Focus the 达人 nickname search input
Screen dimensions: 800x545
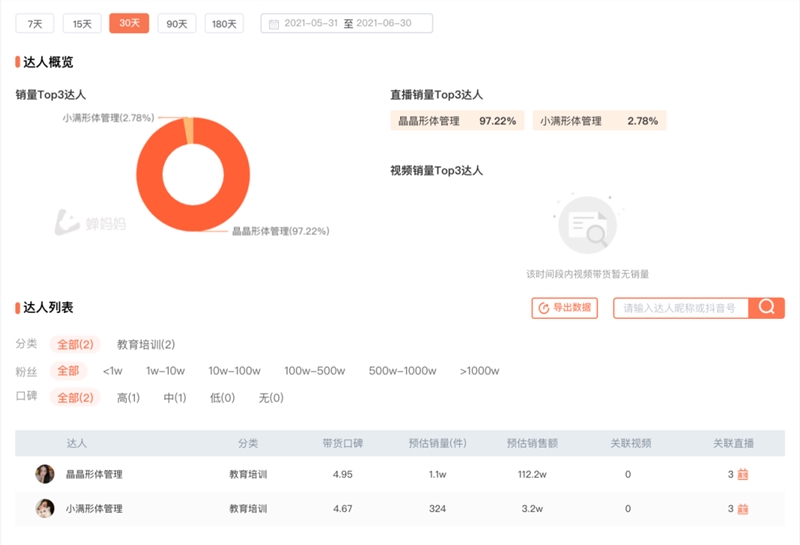[x=683, y=308]
